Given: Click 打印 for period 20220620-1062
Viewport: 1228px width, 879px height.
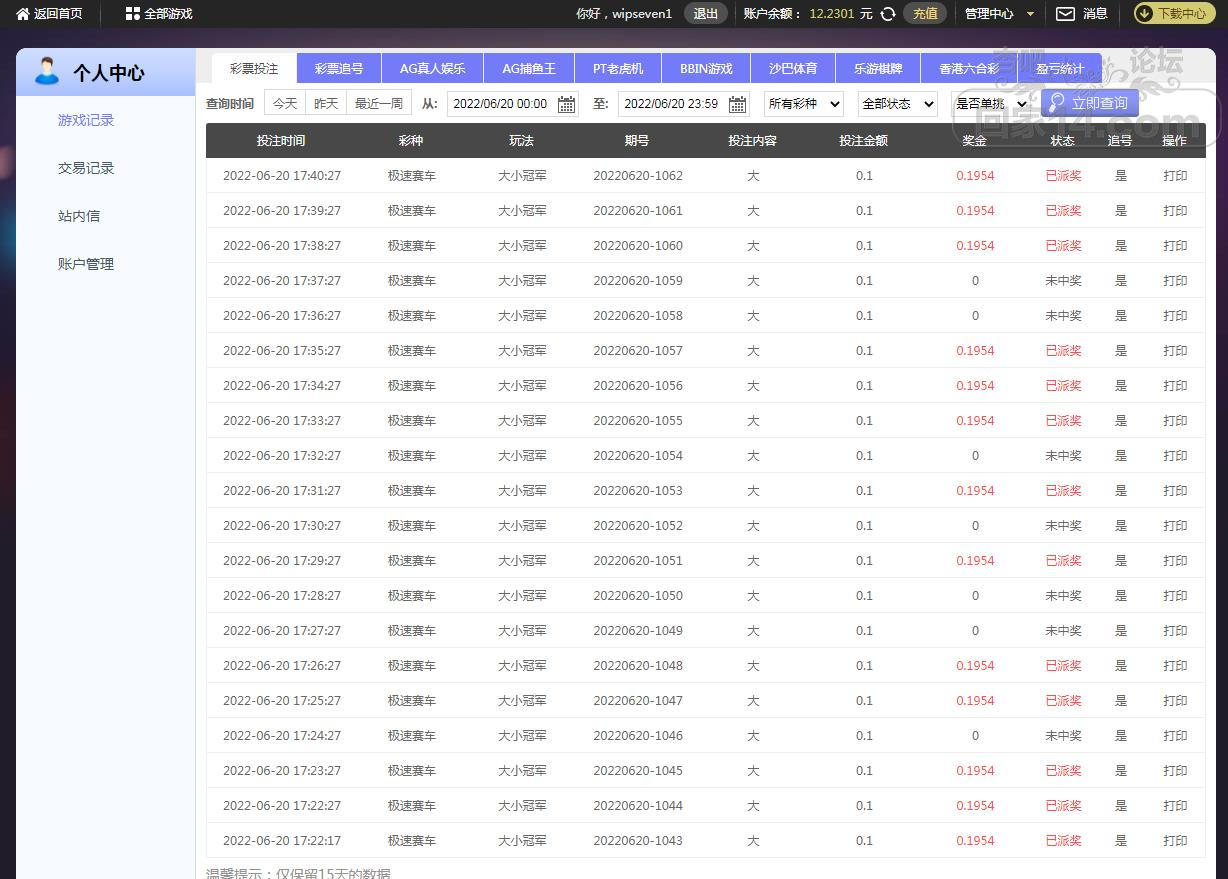Looking at the screenshot, I should 1175,176.
